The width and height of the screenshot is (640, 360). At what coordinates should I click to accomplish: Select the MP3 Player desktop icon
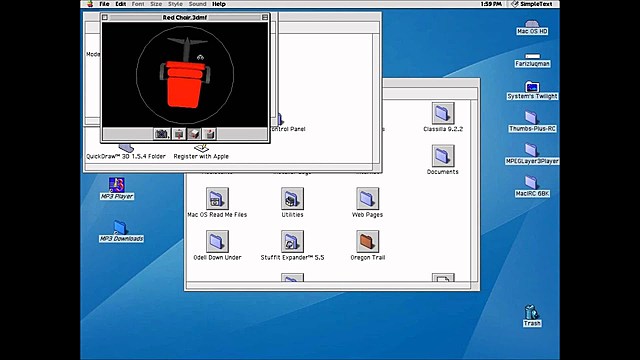point(117,189)
